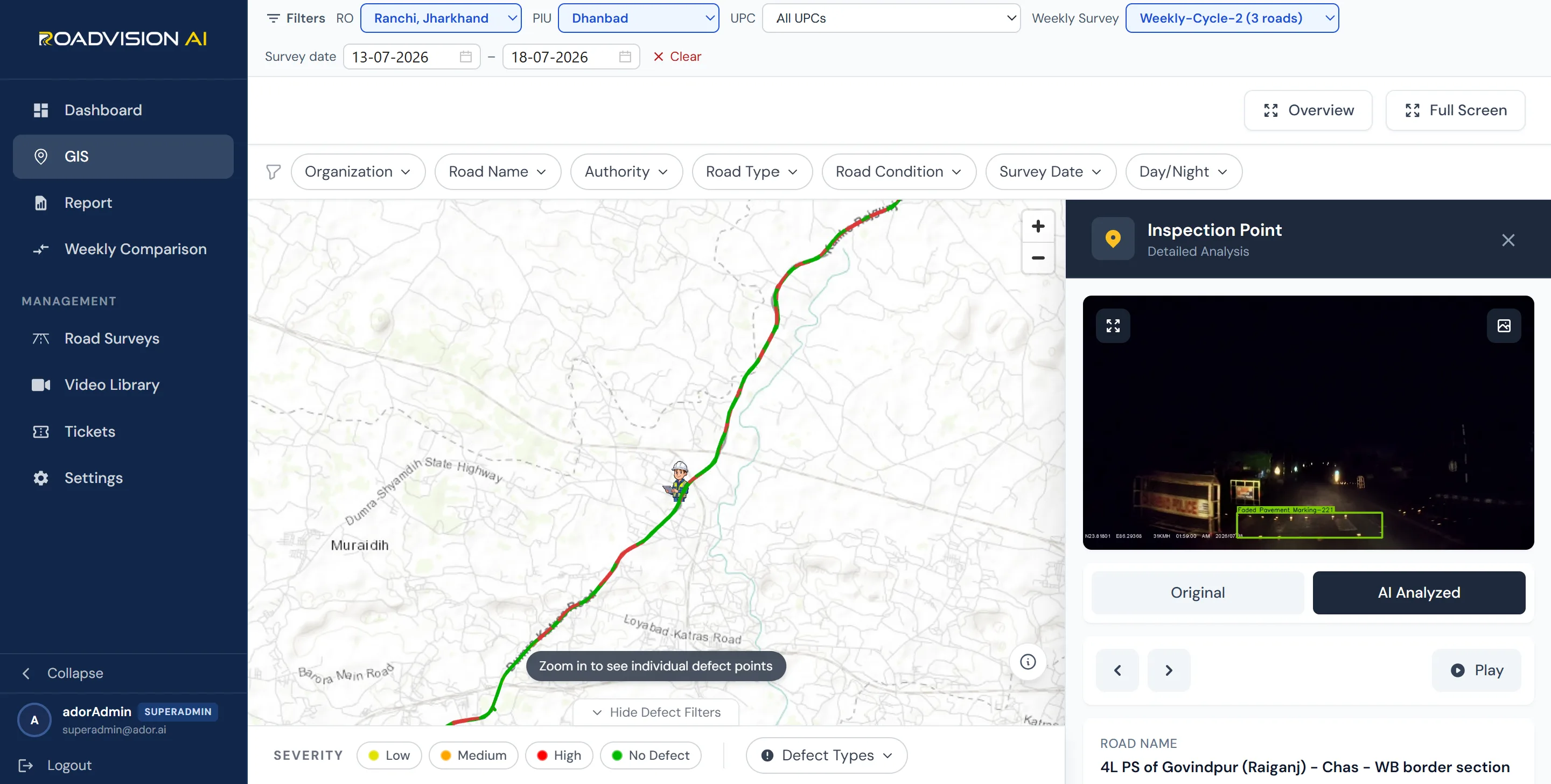Go to next inspection point
Viewport: 1551px width, 784px height.
1169,670
